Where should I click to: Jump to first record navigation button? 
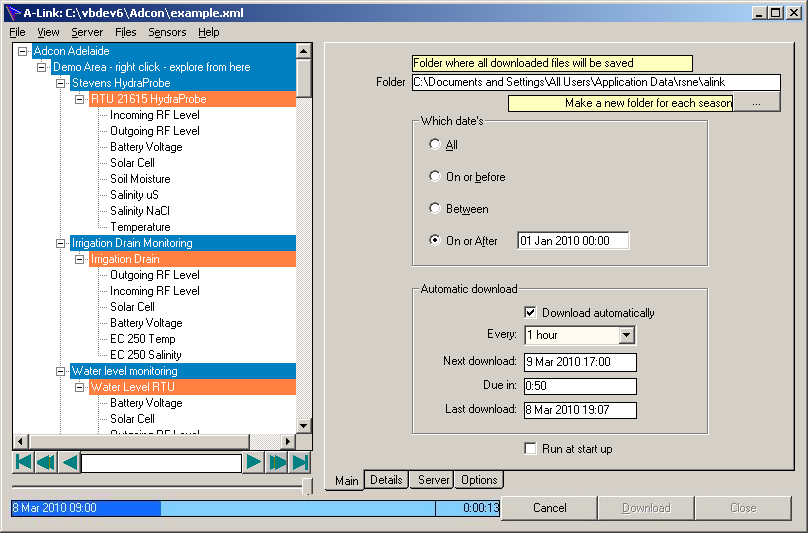22,462
